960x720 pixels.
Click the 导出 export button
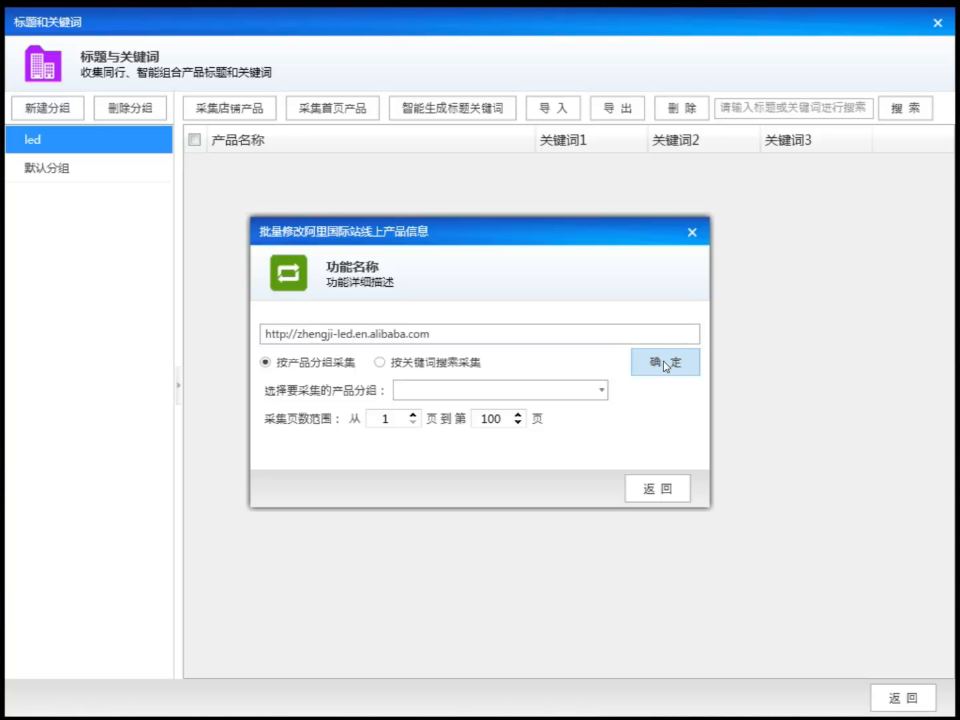point(617,108)
